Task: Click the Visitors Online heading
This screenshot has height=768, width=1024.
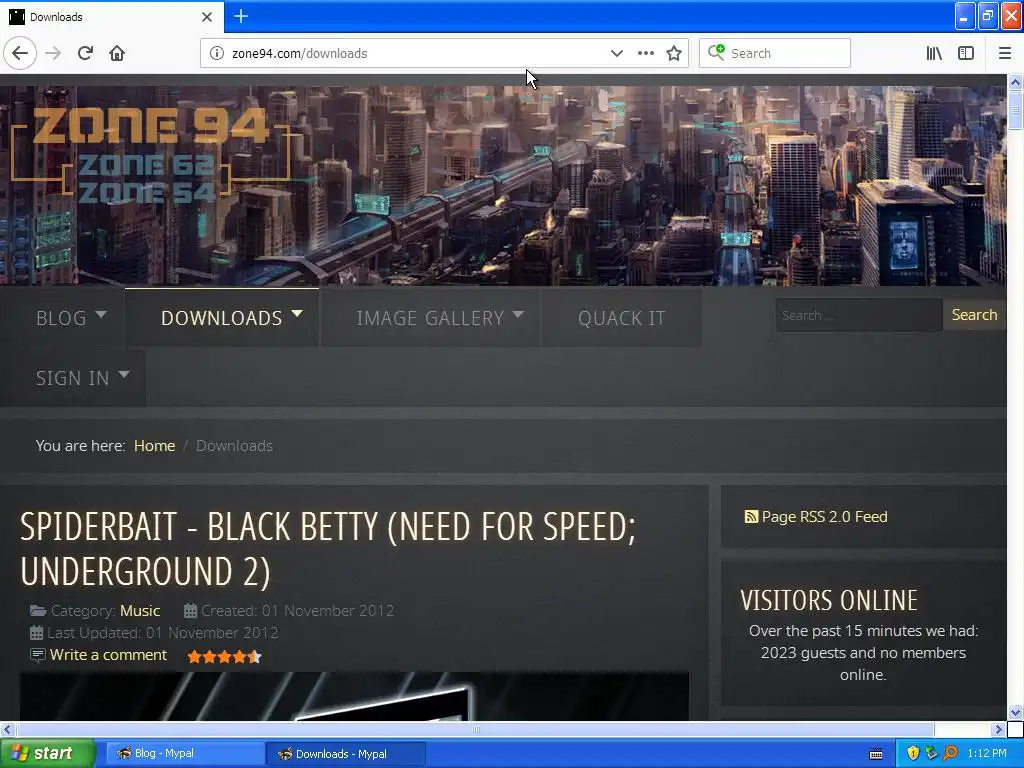Action: (x=829, y=600)
